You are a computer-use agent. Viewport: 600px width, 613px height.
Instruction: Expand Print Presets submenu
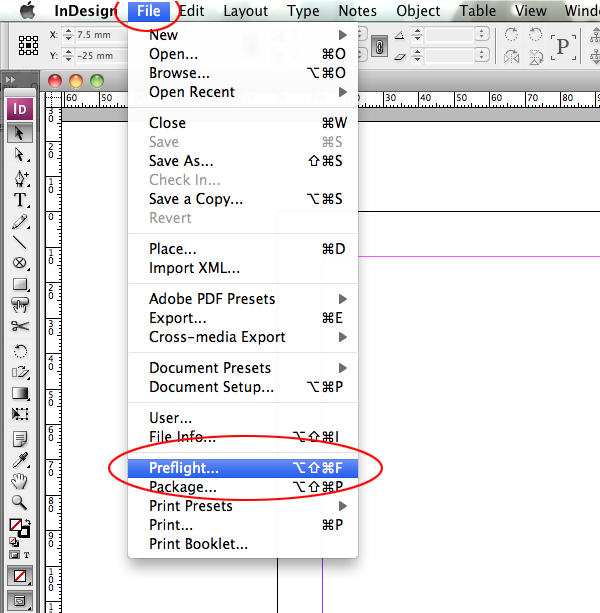243,506
